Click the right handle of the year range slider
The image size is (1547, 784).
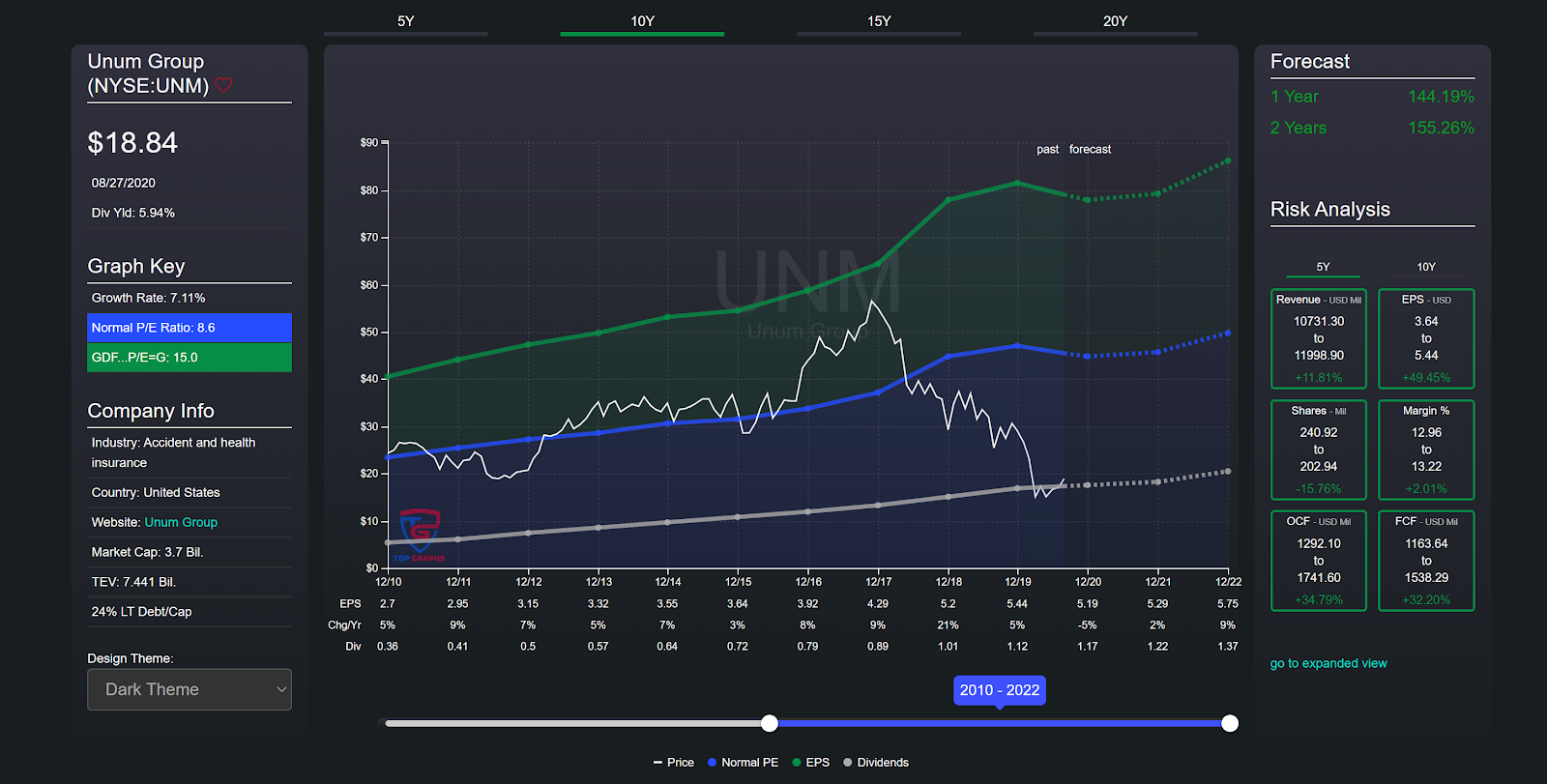pyautogui.click(x=1230, y=723)
